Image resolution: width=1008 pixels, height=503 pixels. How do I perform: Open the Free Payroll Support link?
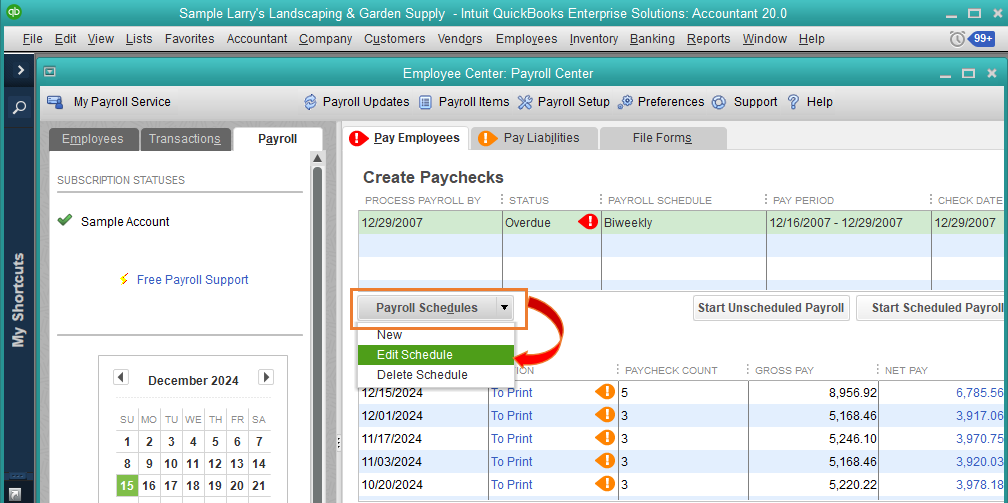(192, 280)
